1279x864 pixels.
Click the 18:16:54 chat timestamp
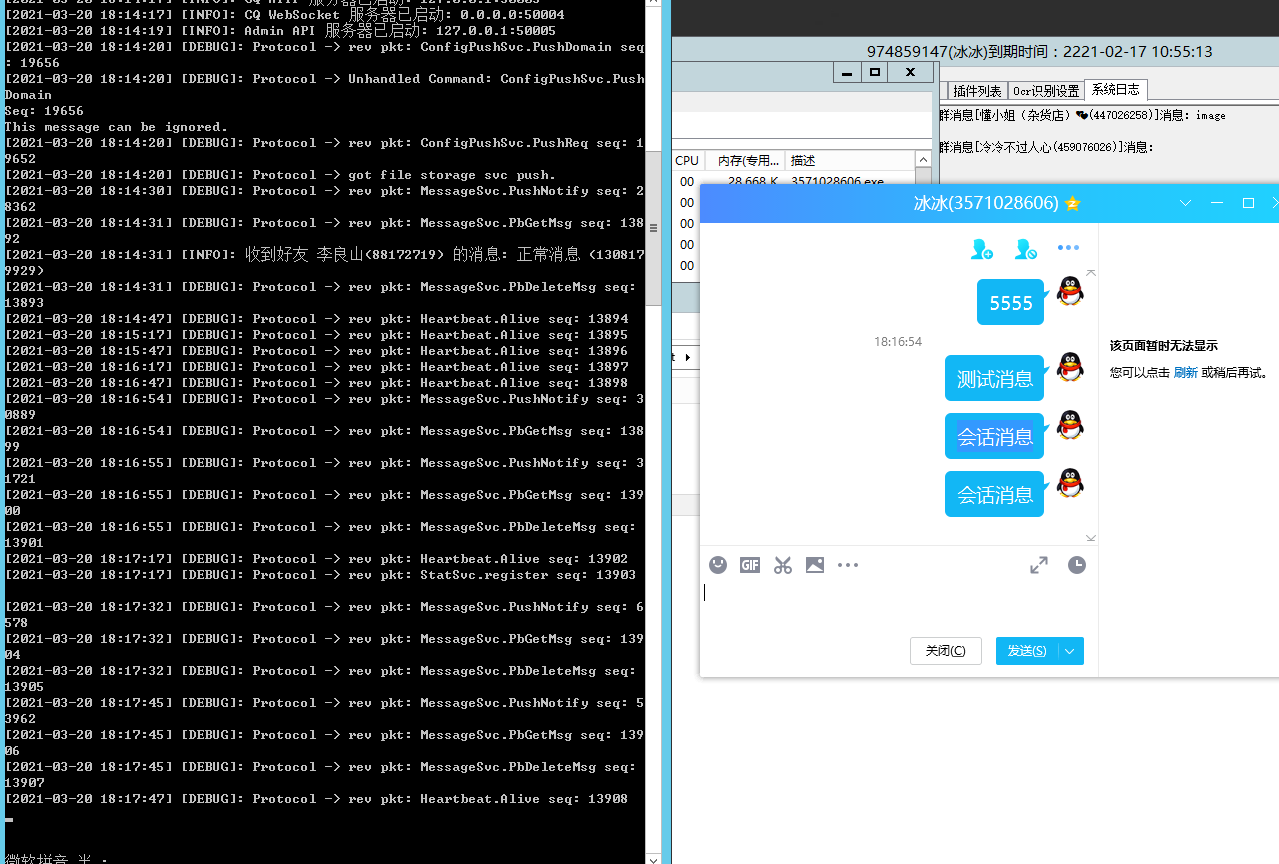898,342
